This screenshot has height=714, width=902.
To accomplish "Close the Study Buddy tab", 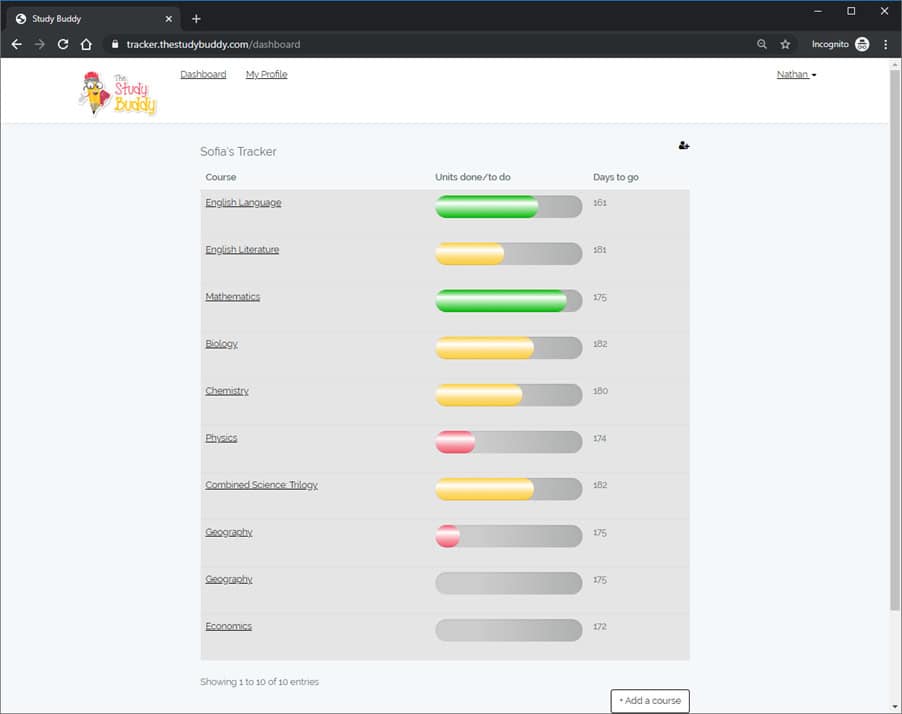I will [168, 19].
